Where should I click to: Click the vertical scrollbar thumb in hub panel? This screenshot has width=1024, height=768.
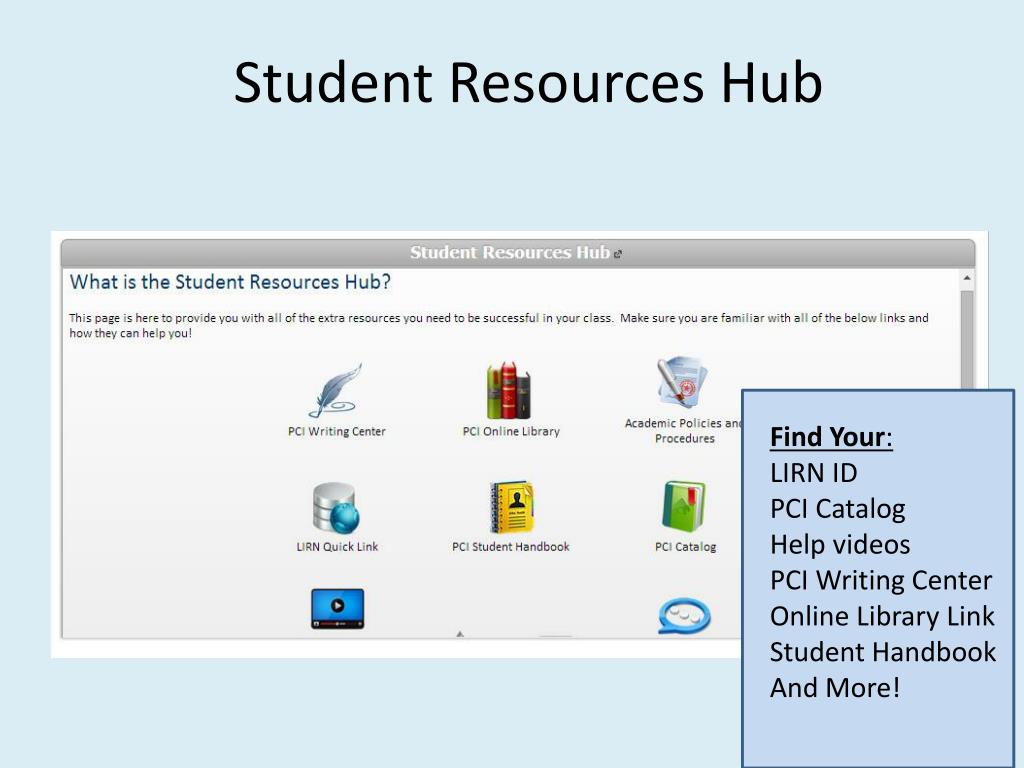[967, 340]
